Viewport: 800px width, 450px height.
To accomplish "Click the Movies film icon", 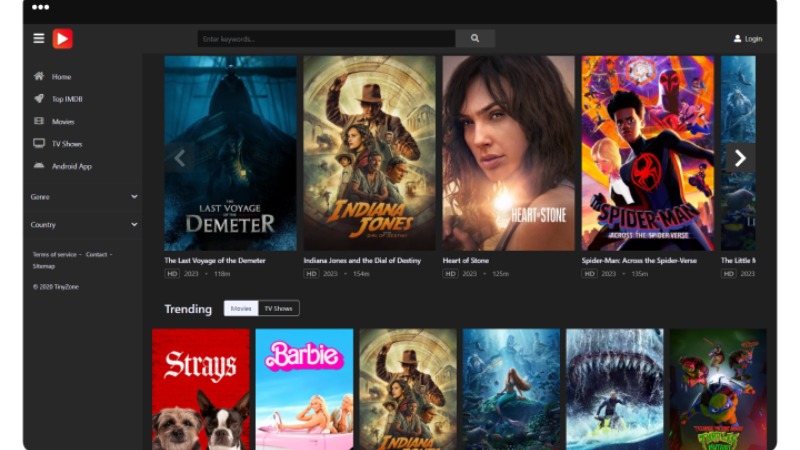I will click(x=39, y=121).
